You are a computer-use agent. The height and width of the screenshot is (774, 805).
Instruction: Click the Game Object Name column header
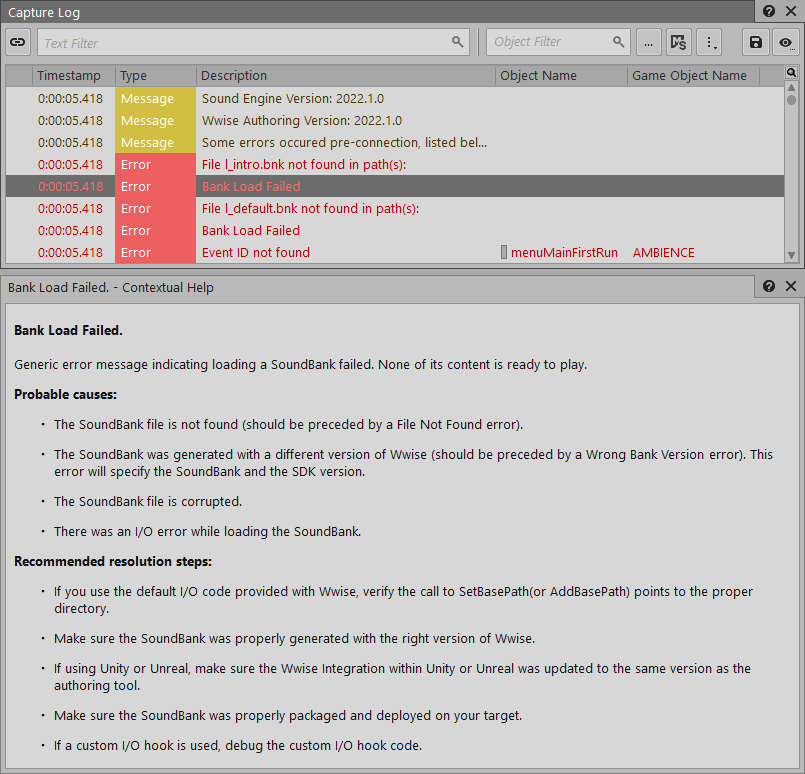689,75
